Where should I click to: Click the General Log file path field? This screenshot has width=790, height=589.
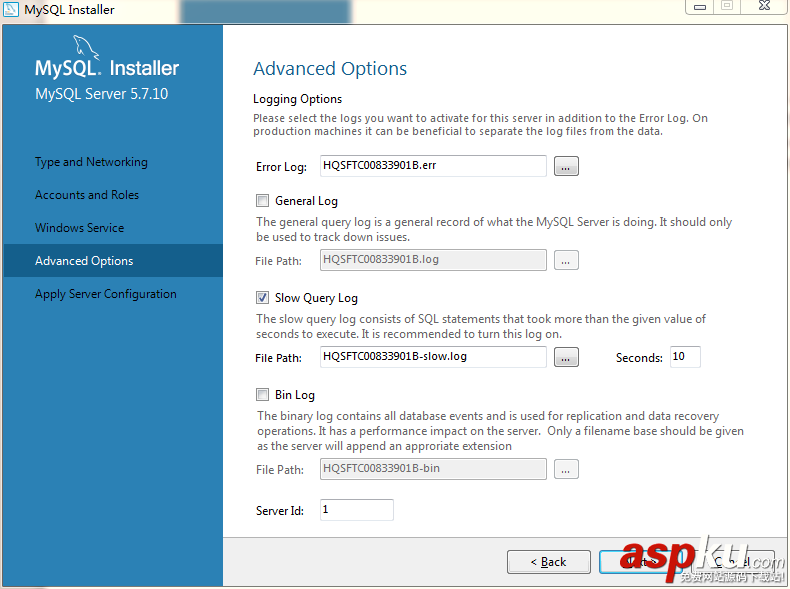(433, 260)
